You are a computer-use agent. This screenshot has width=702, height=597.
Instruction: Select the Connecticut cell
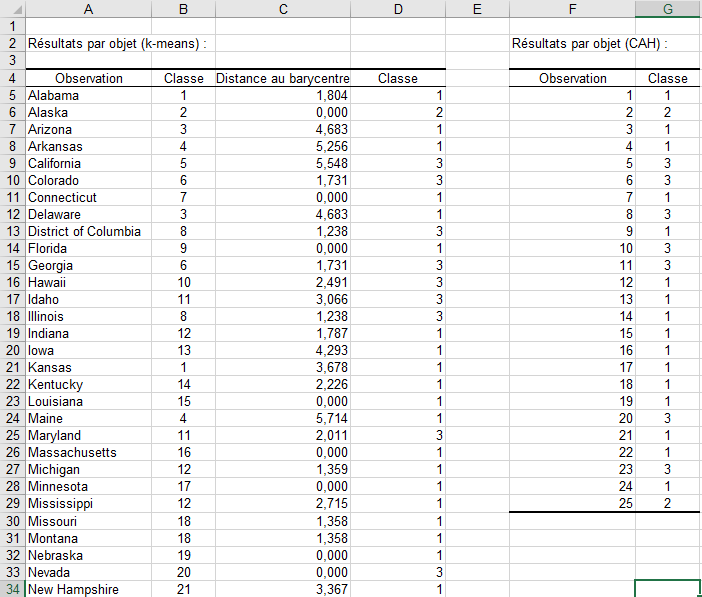89,198
